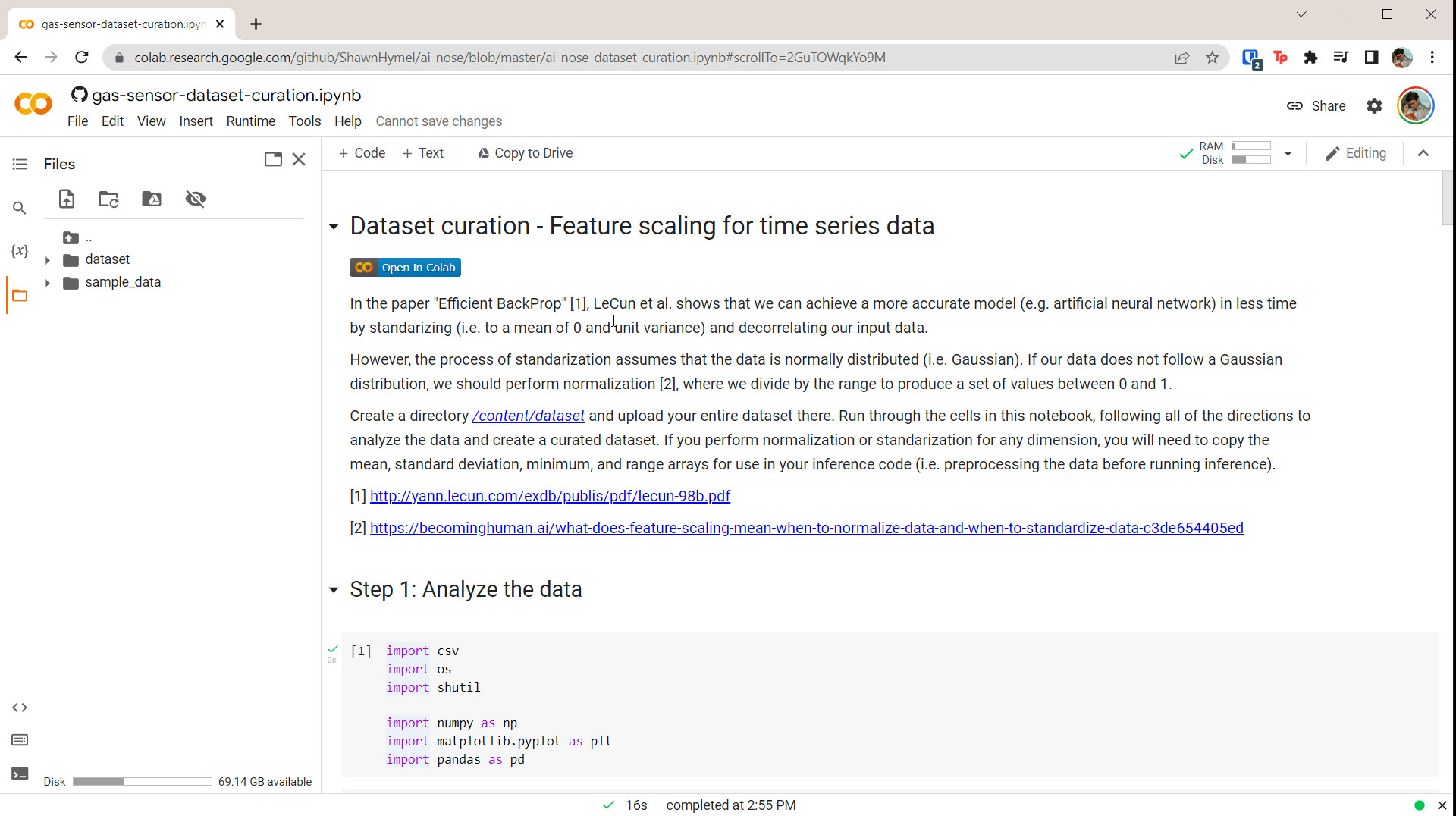This screenshot has width=1456, height=816.
Task: Refresh the file browser listing
Action: [x=109, y=199]
